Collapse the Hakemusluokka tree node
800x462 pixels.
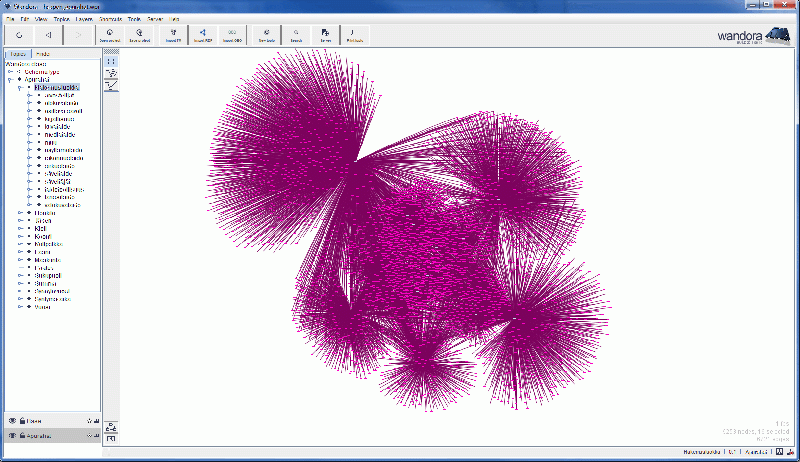point(19,87)
